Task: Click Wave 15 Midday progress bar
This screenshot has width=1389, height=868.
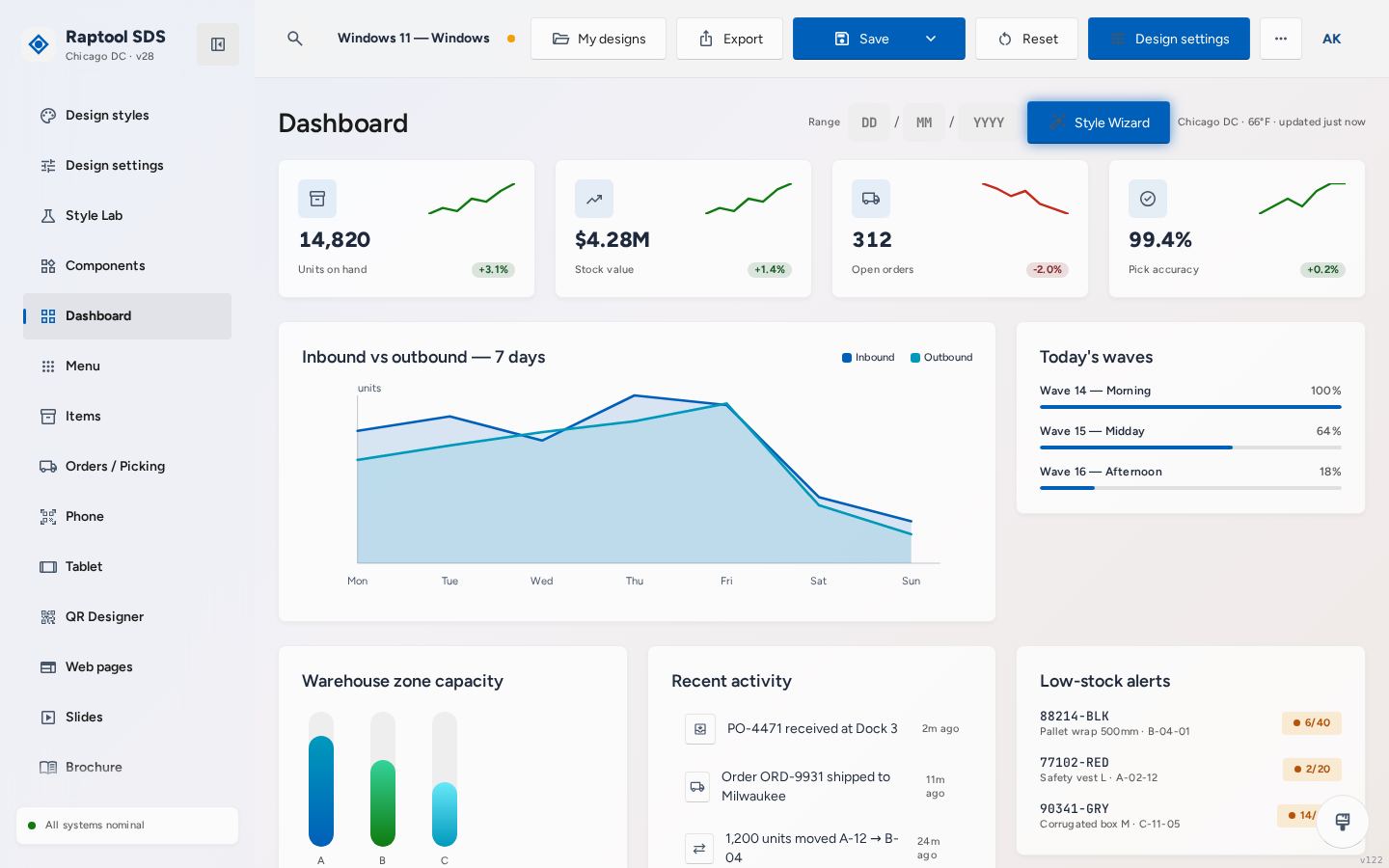Action: (x=1190, y=448)
